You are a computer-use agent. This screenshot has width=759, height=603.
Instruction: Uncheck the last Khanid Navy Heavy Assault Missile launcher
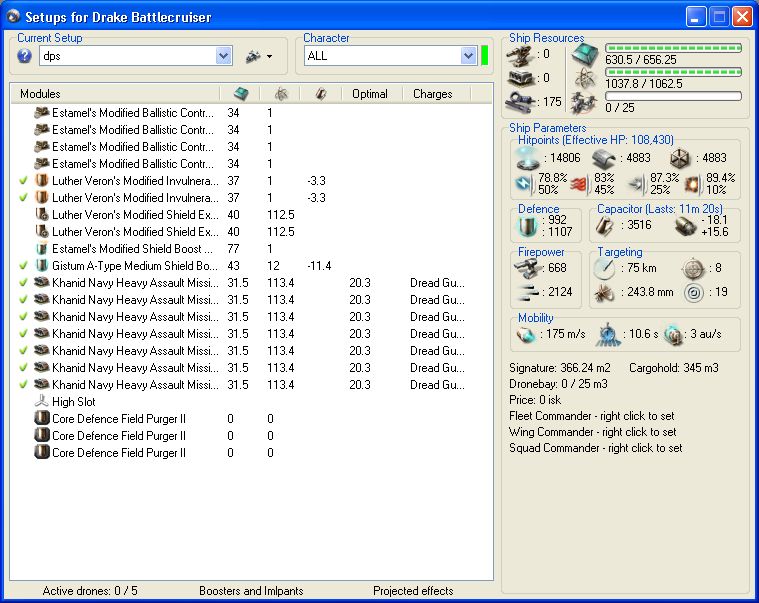point(24,385)
